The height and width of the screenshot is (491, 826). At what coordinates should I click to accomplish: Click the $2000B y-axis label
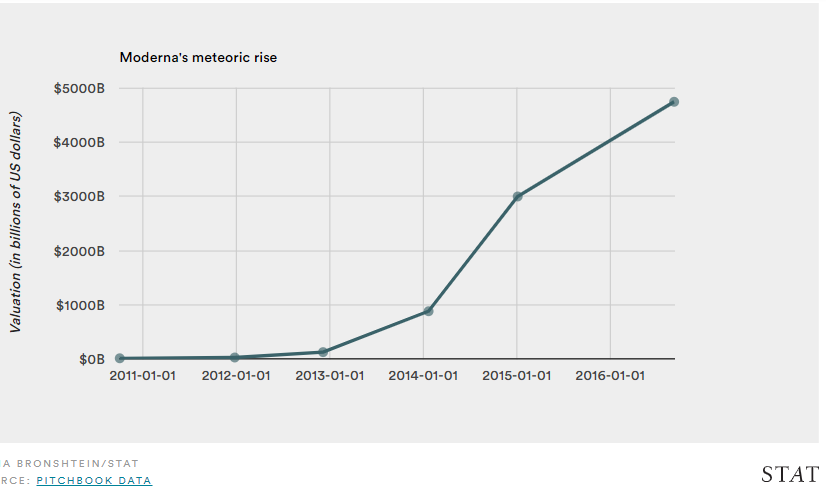coord(79,251)
